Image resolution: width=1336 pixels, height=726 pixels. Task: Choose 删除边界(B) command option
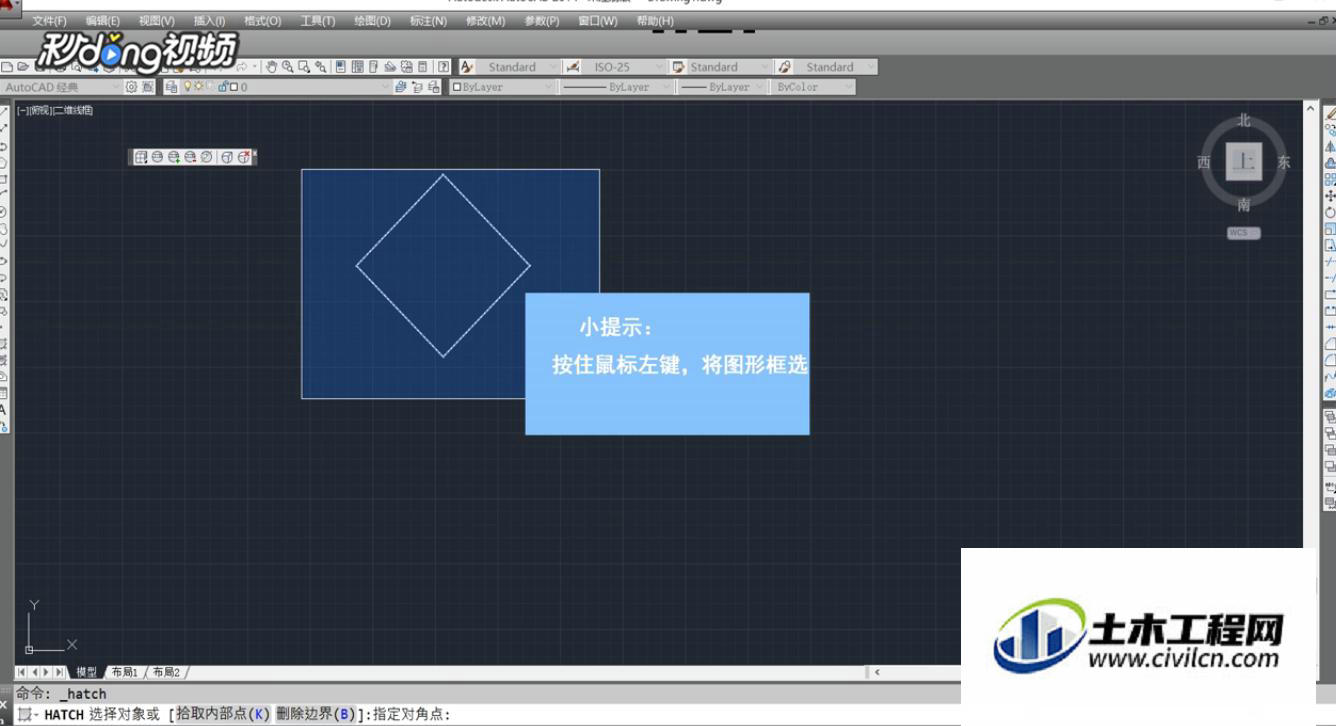pyautogui.click(x=315, y=714)
